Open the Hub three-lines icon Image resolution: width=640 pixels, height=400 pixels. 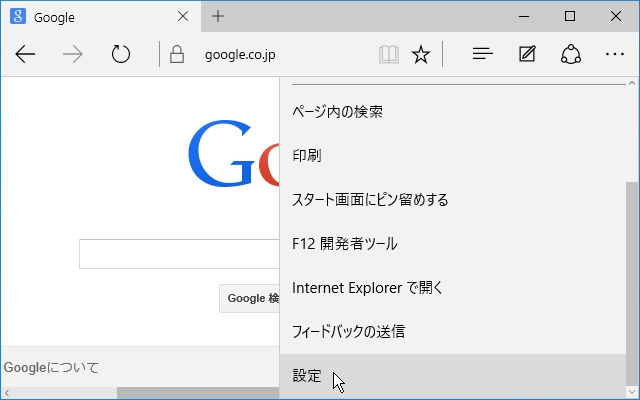coord(482,54)
